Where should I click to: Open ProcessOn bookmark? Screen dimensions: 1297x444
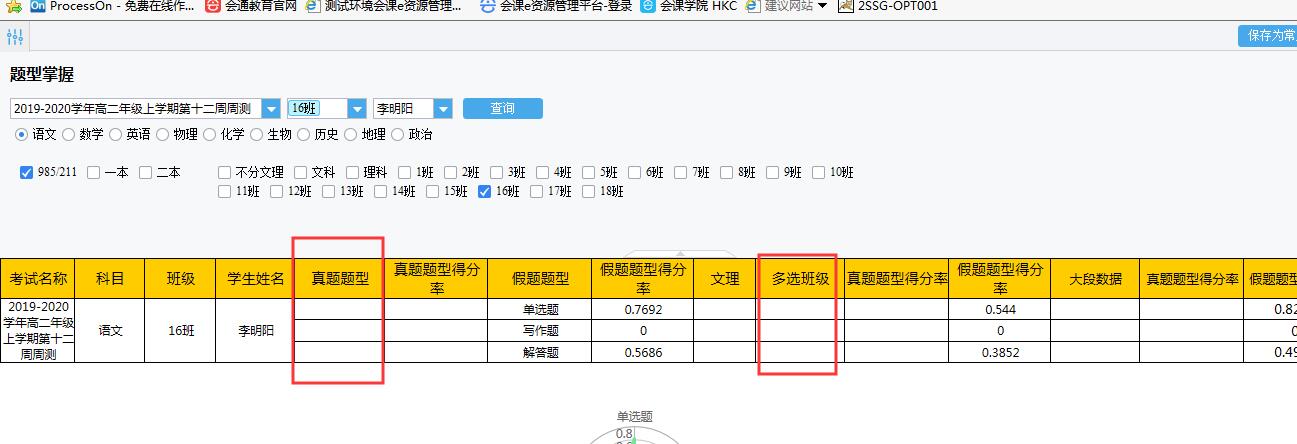(113, 6)
